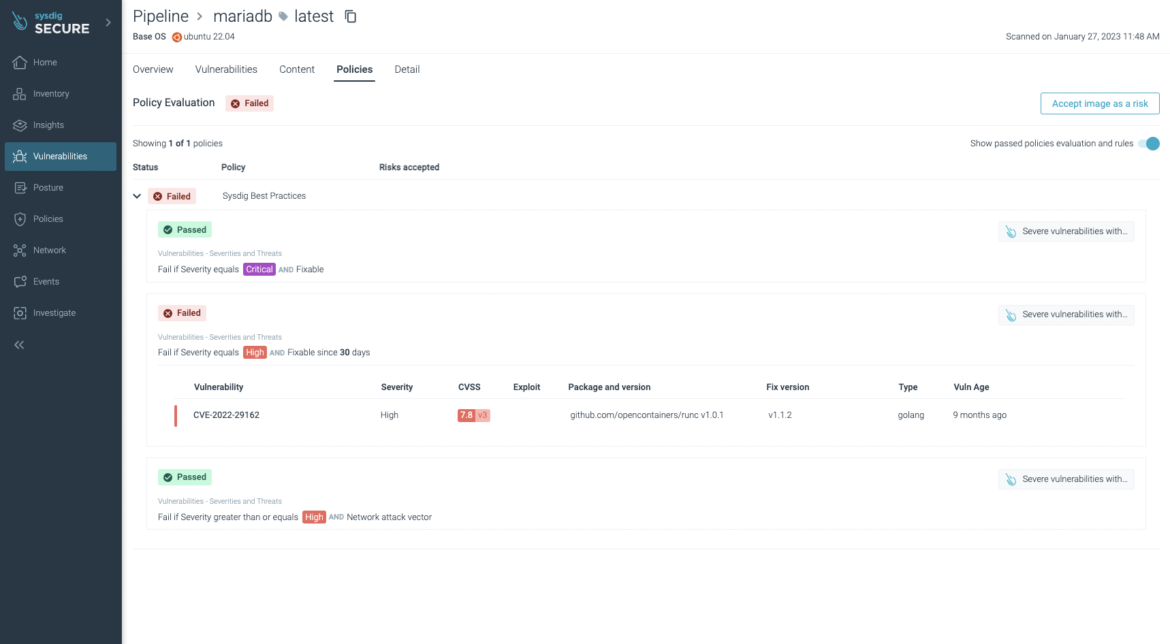The width and height of the screenshot is (1170, 644).
Task: Click the Severity column header
Action: pyautogui.click(x=397, y=387)
